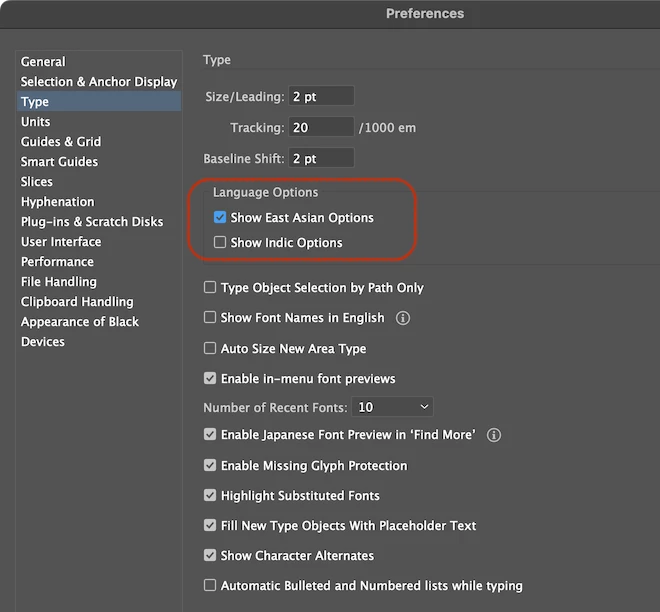Open the General preferences category
The image size is (660, 612).
43,62
